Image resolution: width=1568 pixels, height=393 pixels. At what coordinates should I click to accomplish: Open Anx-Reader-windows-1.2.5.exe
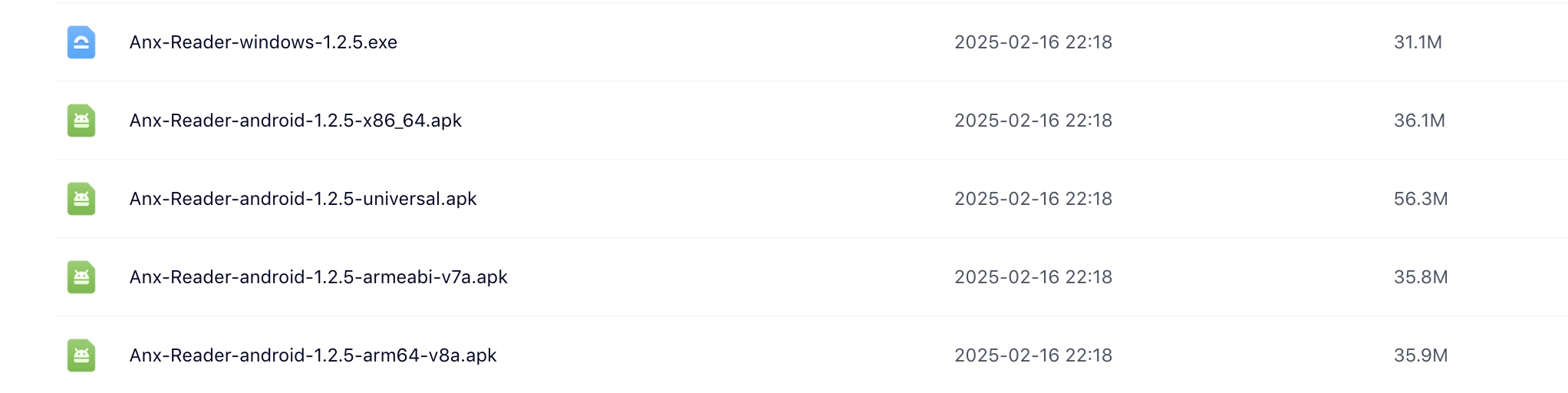(x=263, y=42)
